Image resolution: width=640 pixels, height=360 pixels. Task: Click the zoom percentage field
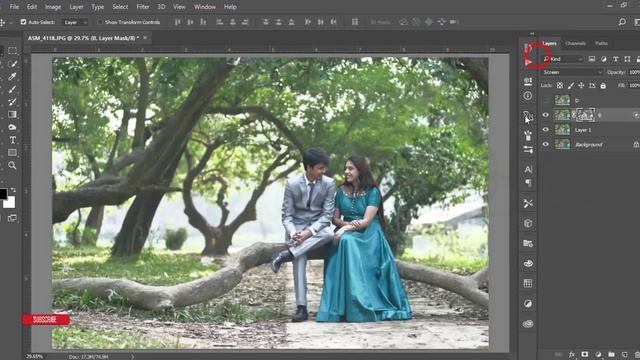[x=34, y=357]
